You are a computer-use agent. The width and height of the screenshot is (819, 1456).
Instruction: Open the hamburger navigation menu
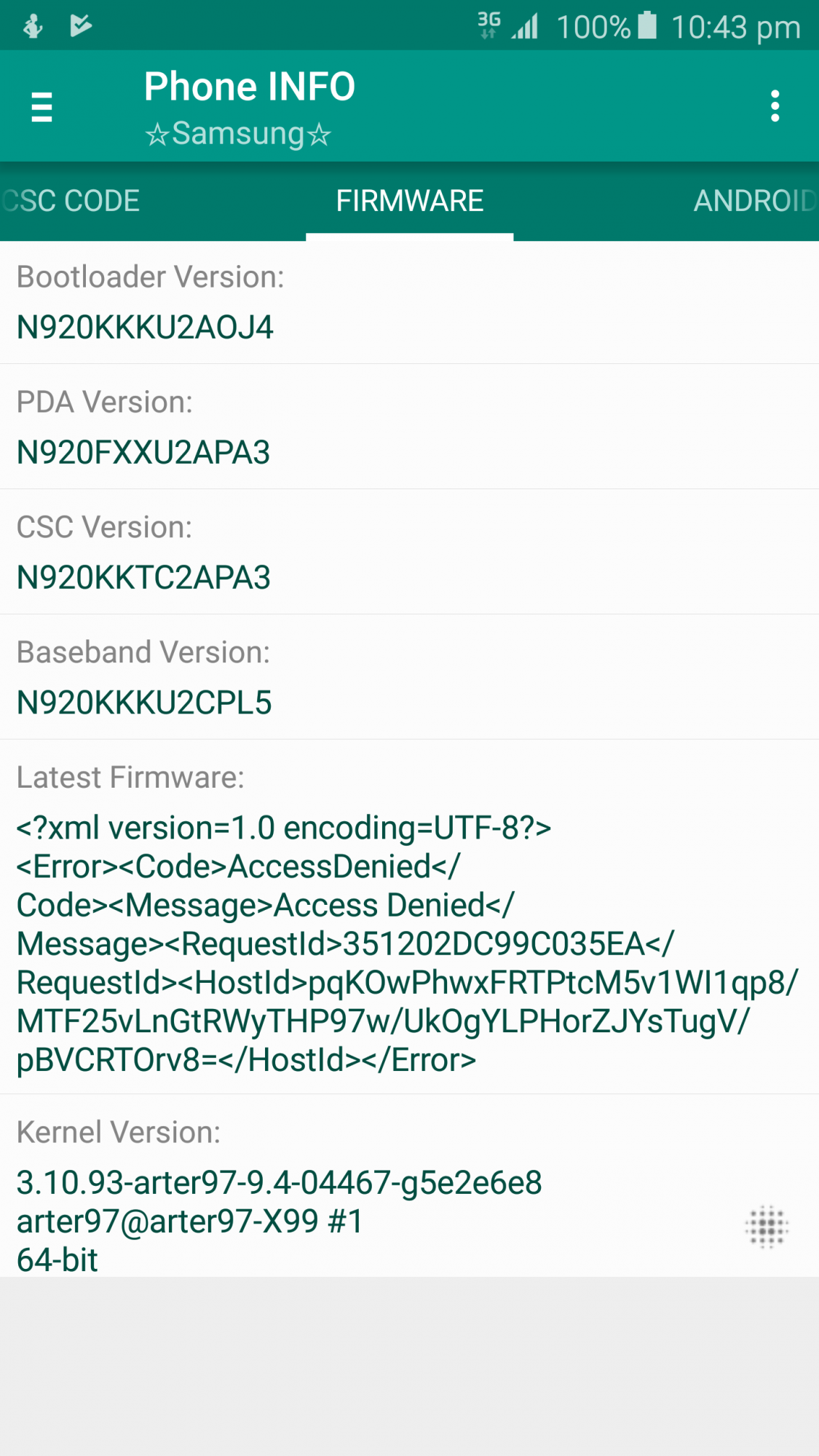(x=42, y=106)
